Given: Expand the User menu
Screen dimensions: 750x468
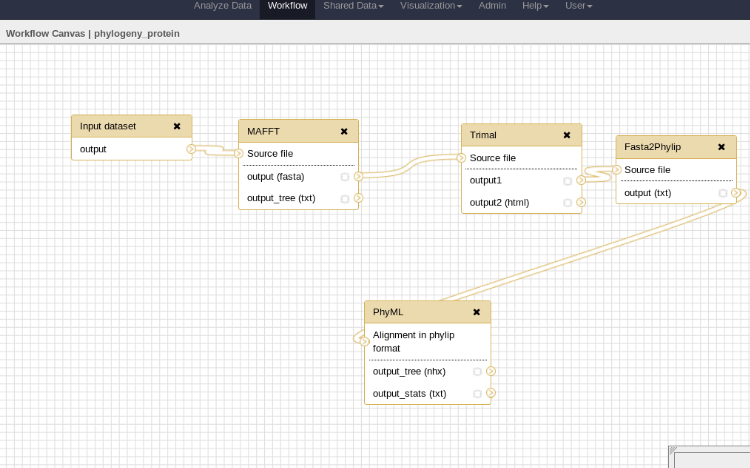Looking at the screenshot, I should [579, 6].
